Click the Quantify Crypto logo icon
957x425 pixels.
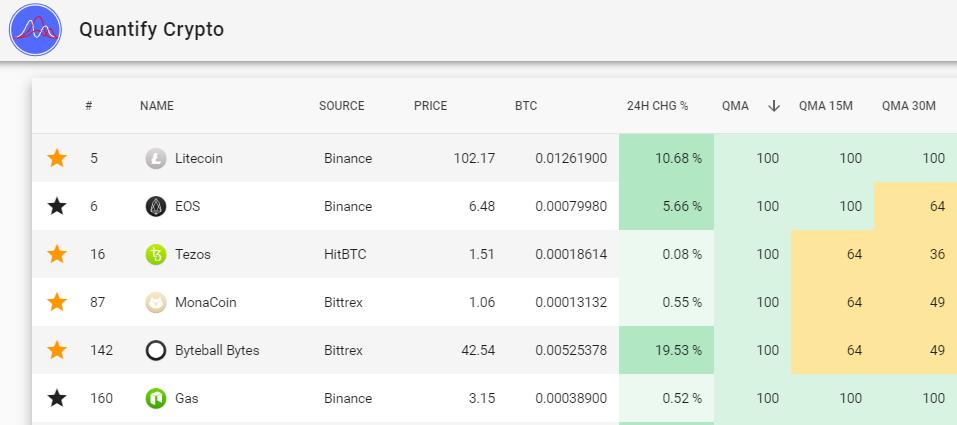pos(35,29)
